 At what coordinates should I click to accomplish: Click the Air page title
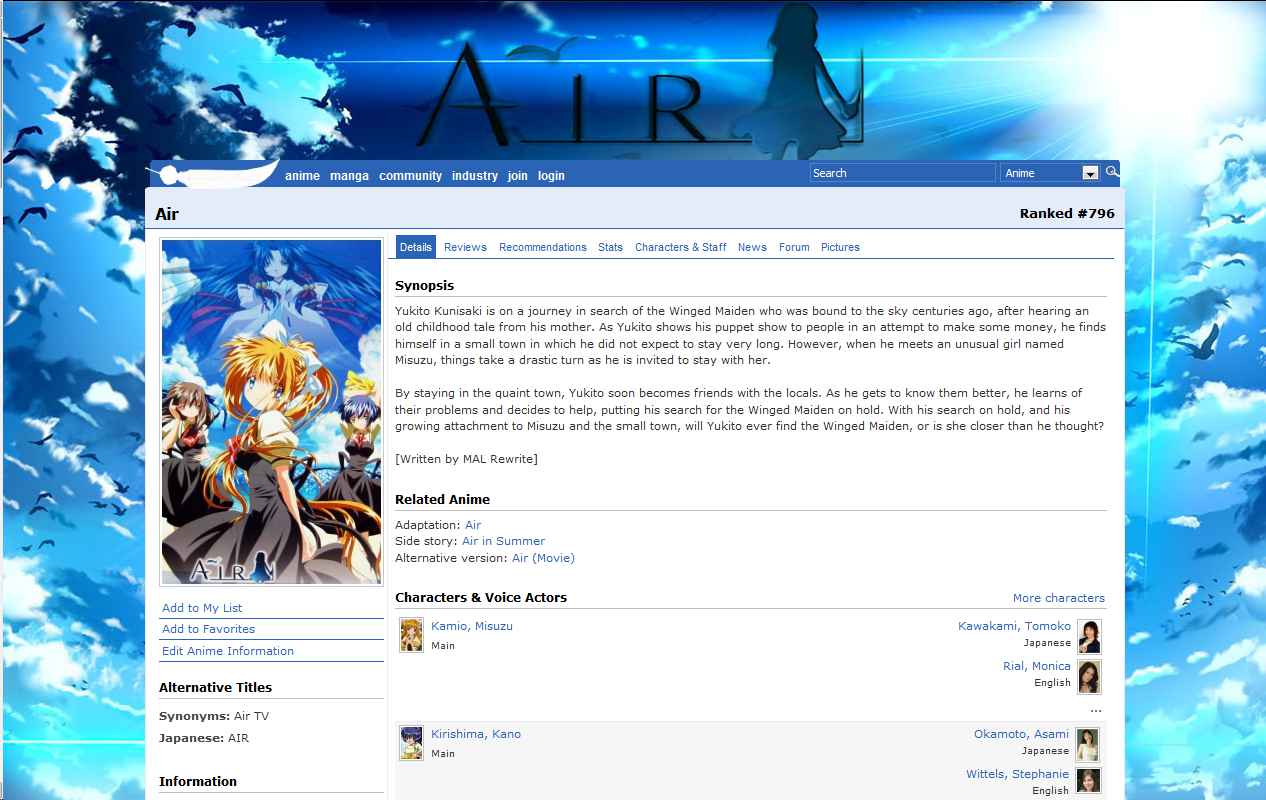coord(167,214)
